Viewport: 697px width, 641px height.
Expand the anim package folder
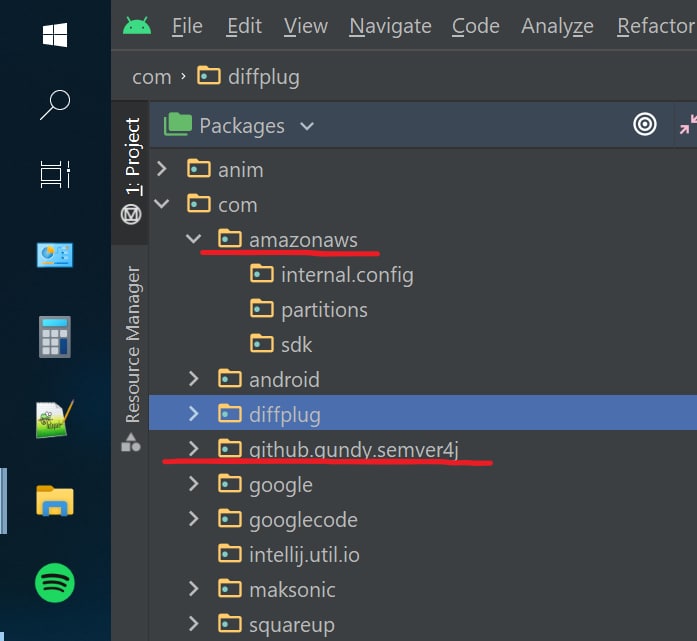click(x=162, y=169)
